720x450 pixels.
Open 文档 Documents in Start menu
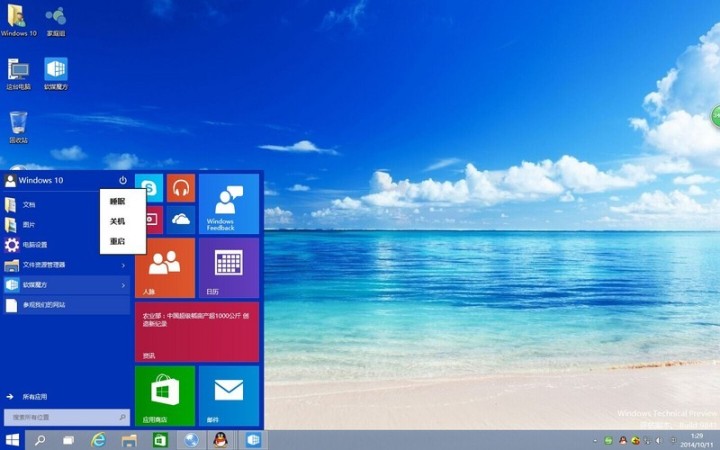coord(51,205)
